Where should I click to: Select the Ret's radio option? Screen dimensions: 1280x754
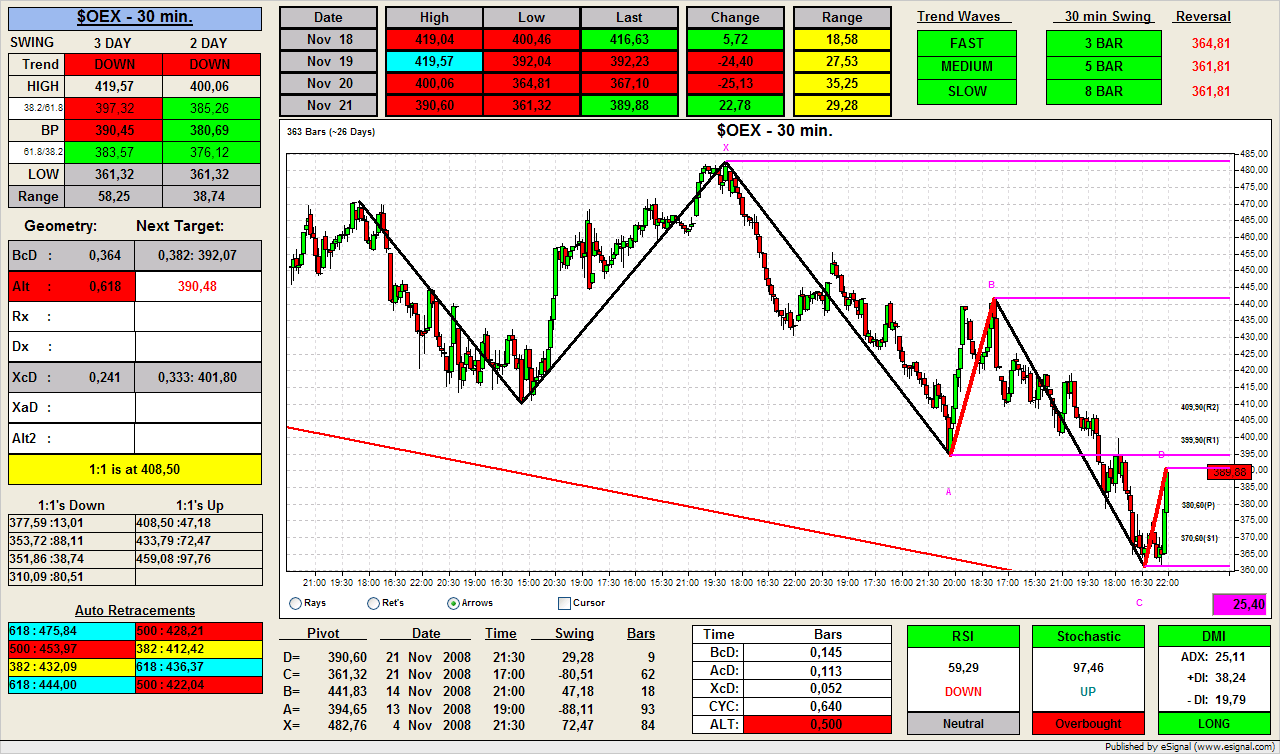pyautogui.click(x=373, y=603)
